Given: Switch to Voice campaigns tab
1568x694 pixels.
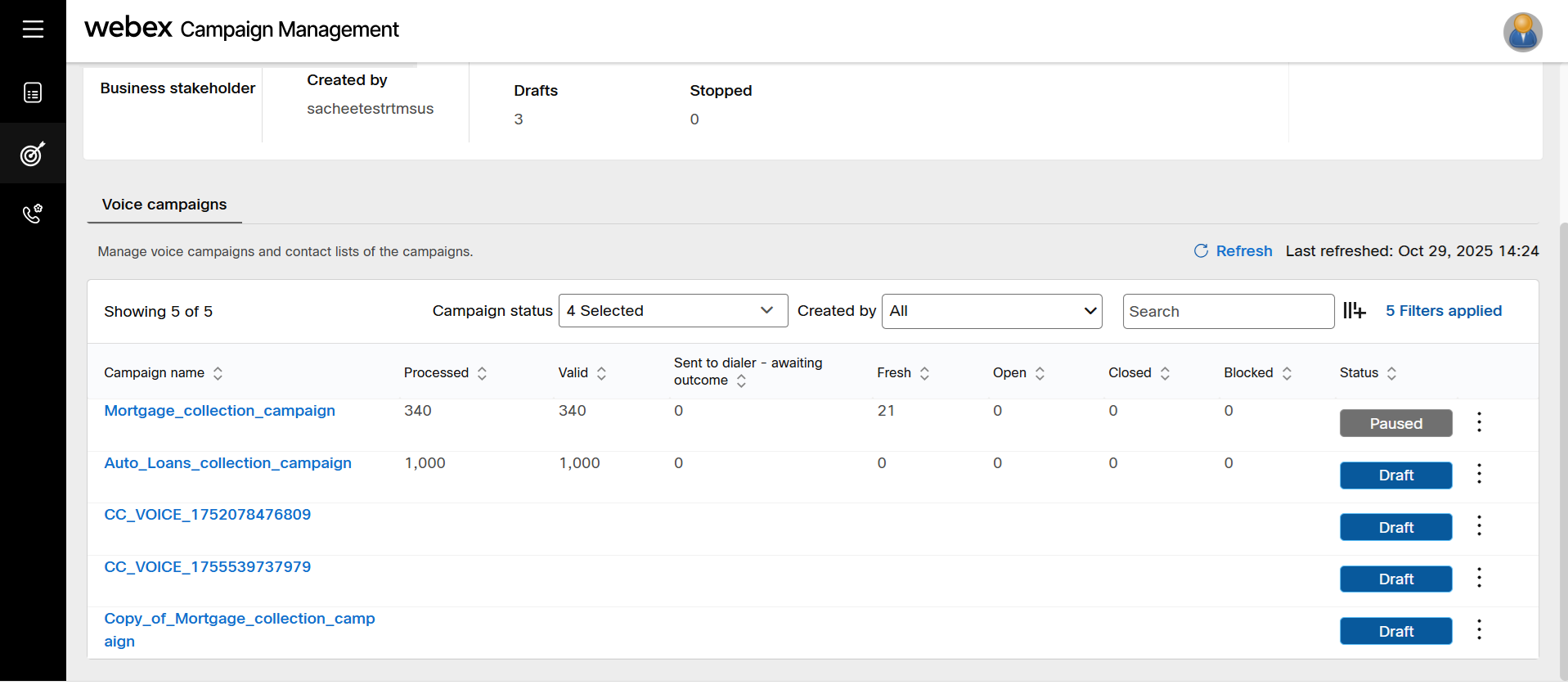Looking at the screenshot, I should [164, 205].
